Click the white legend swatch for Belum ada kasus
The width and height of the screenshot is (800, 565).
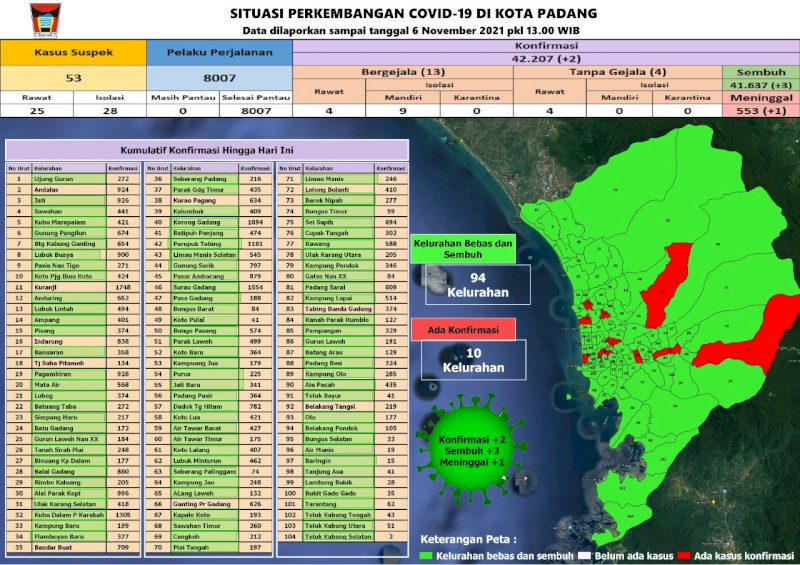click(x=584, y=556)
